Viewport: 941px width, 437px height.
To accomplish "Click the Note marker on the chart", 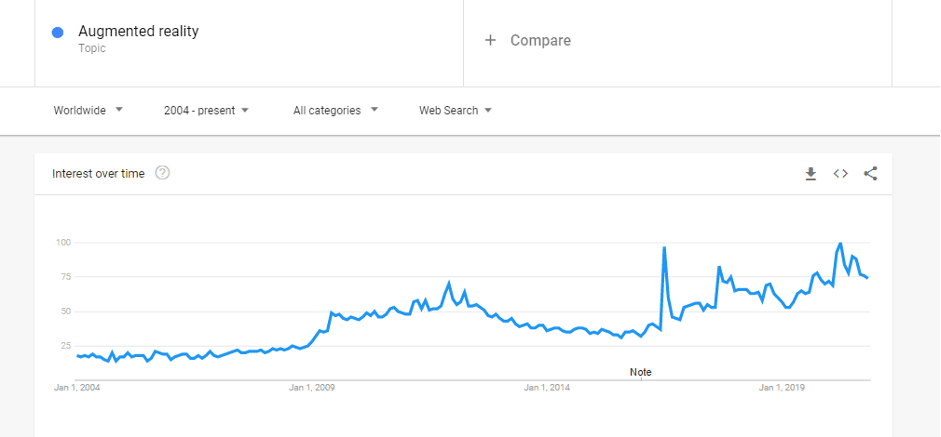I will 640,372.
